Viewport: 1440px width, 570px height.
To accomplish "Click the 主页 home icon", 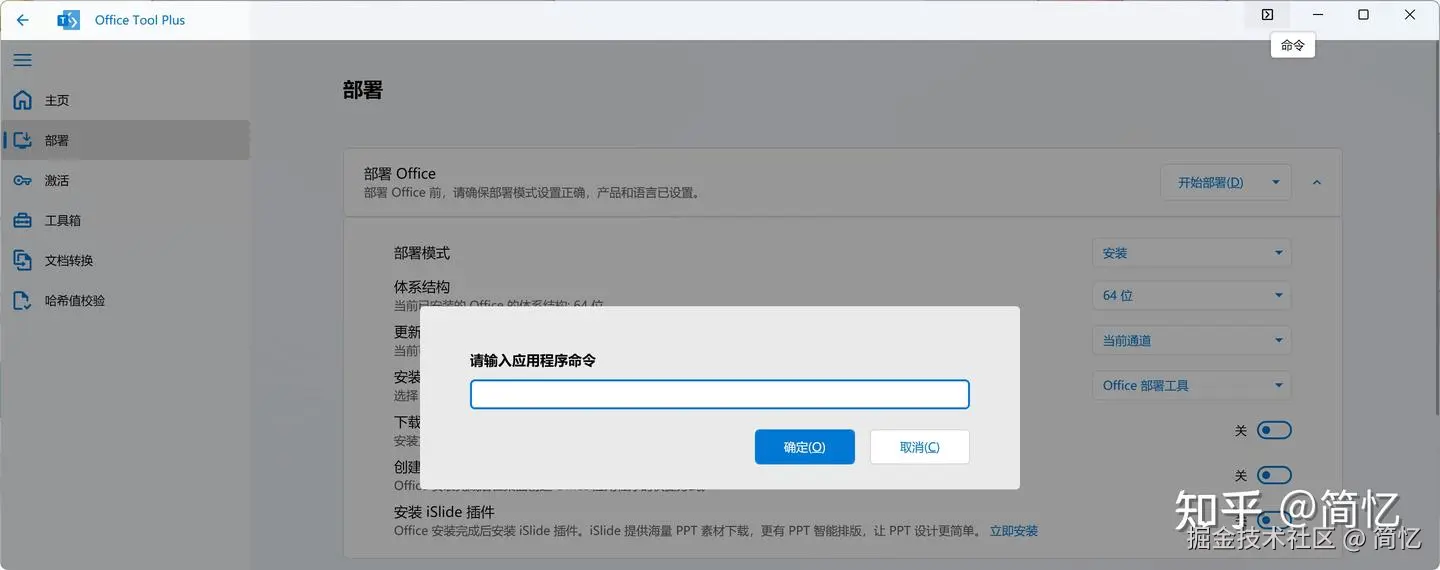I will 22,100.
